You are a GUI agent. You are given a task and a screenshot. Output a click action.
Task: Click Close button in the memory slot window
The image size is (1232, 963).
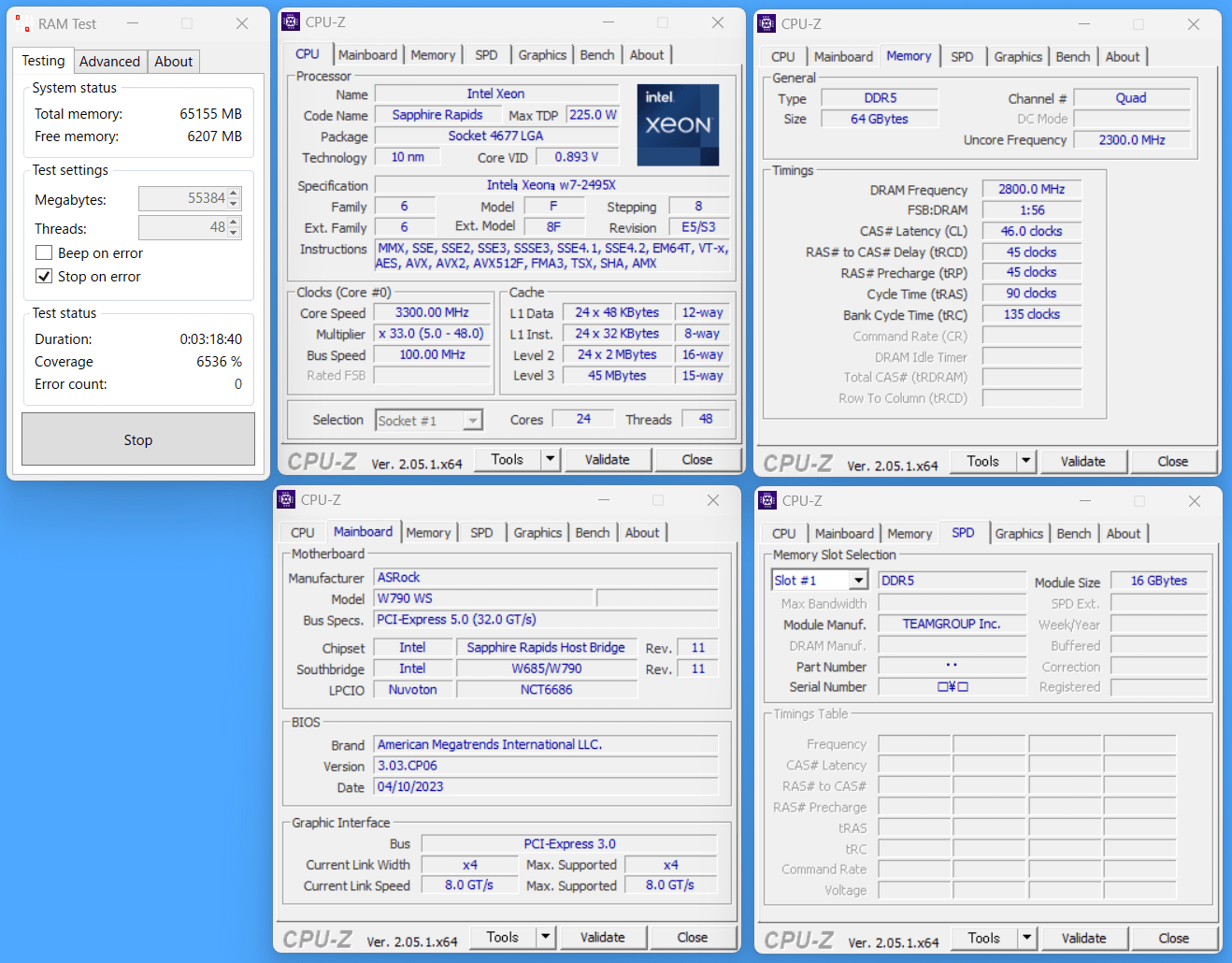pyautogui.click(x=1174, y=938)
